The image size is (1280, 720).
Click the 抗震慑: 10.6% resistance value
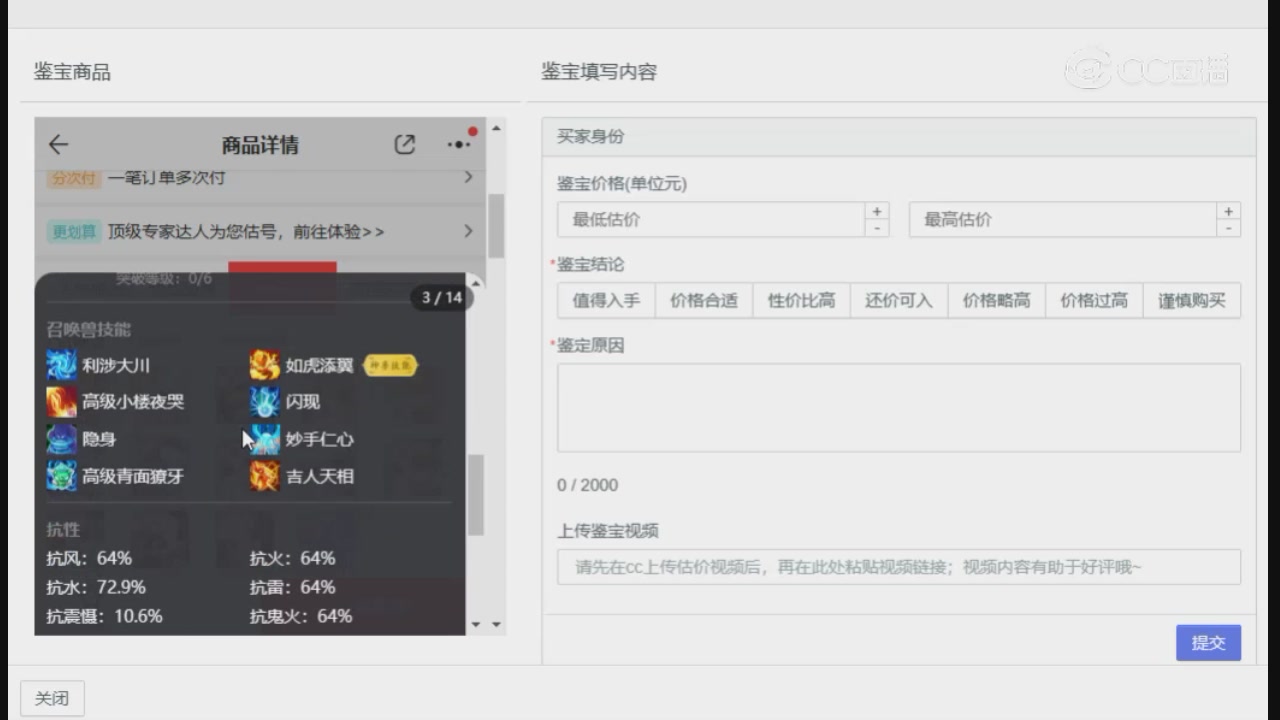coord(104,616)
